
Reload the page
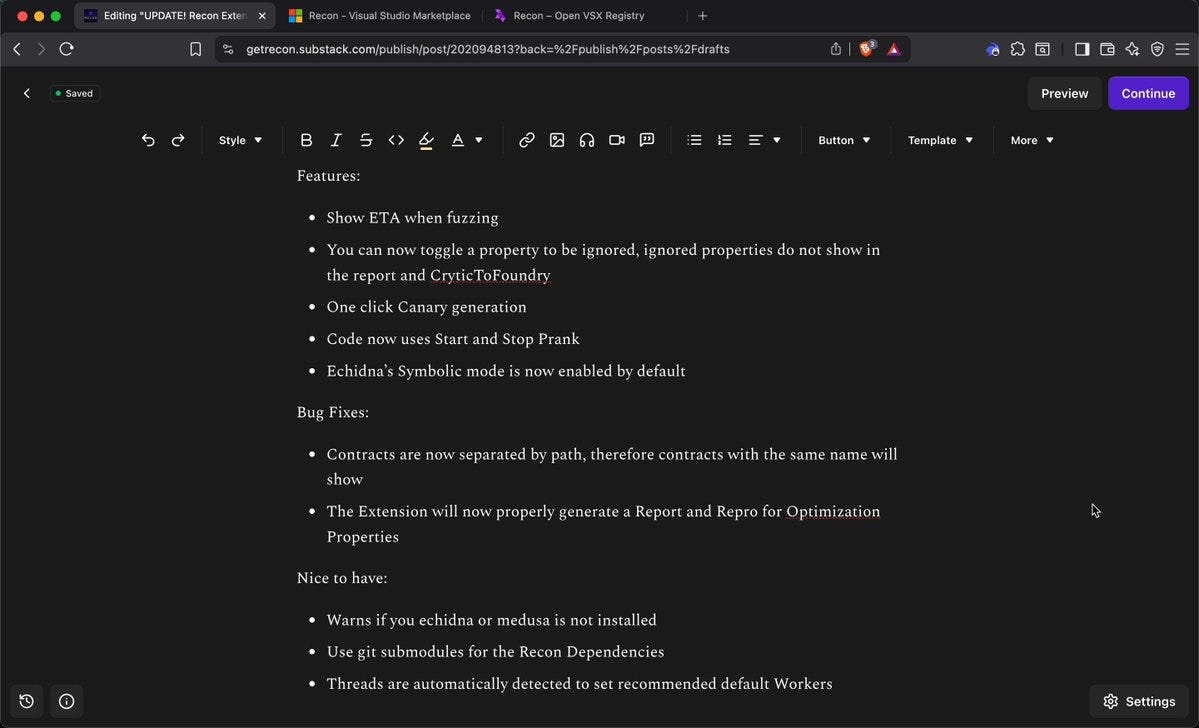67,49
